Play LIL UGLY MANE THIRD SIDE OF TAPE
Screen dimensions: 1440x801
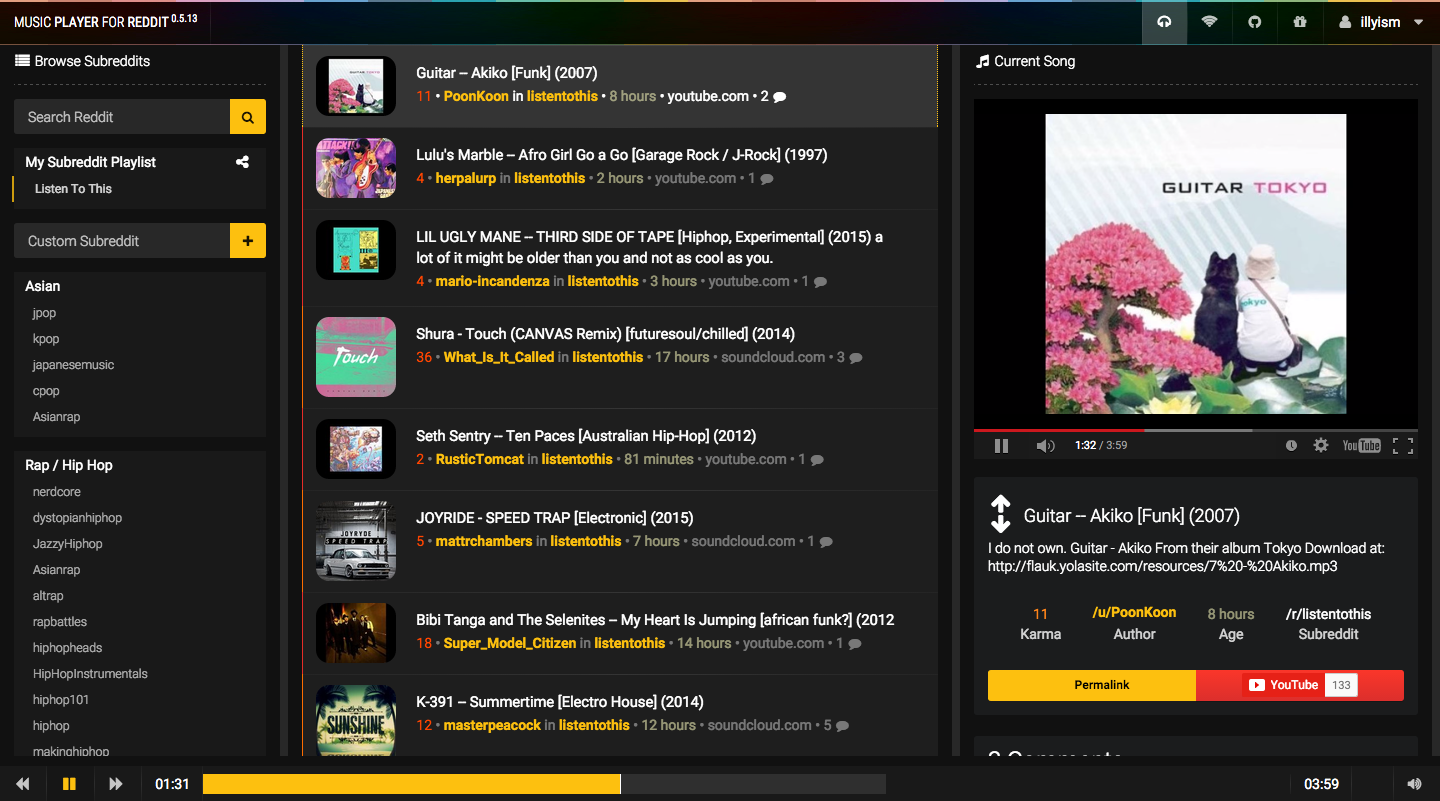[620, 258]
